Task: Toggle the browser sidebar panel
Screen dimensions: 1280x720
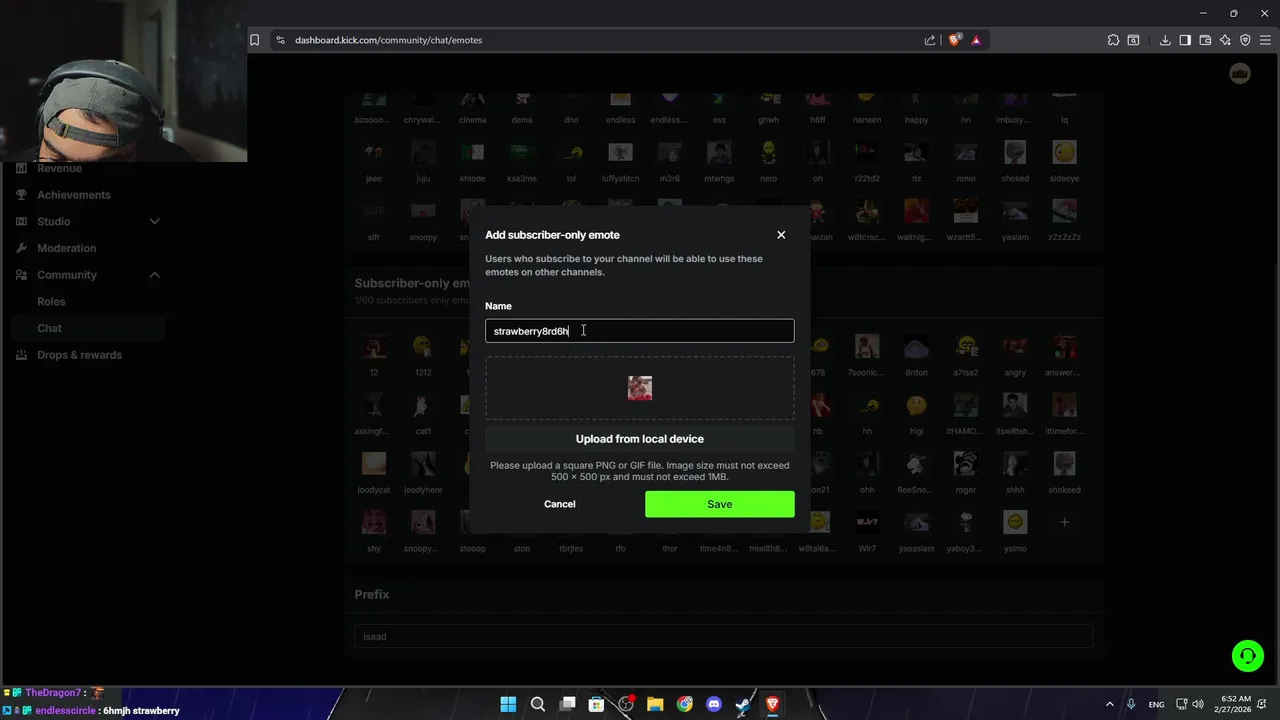Action: [x=1185, y=40]
